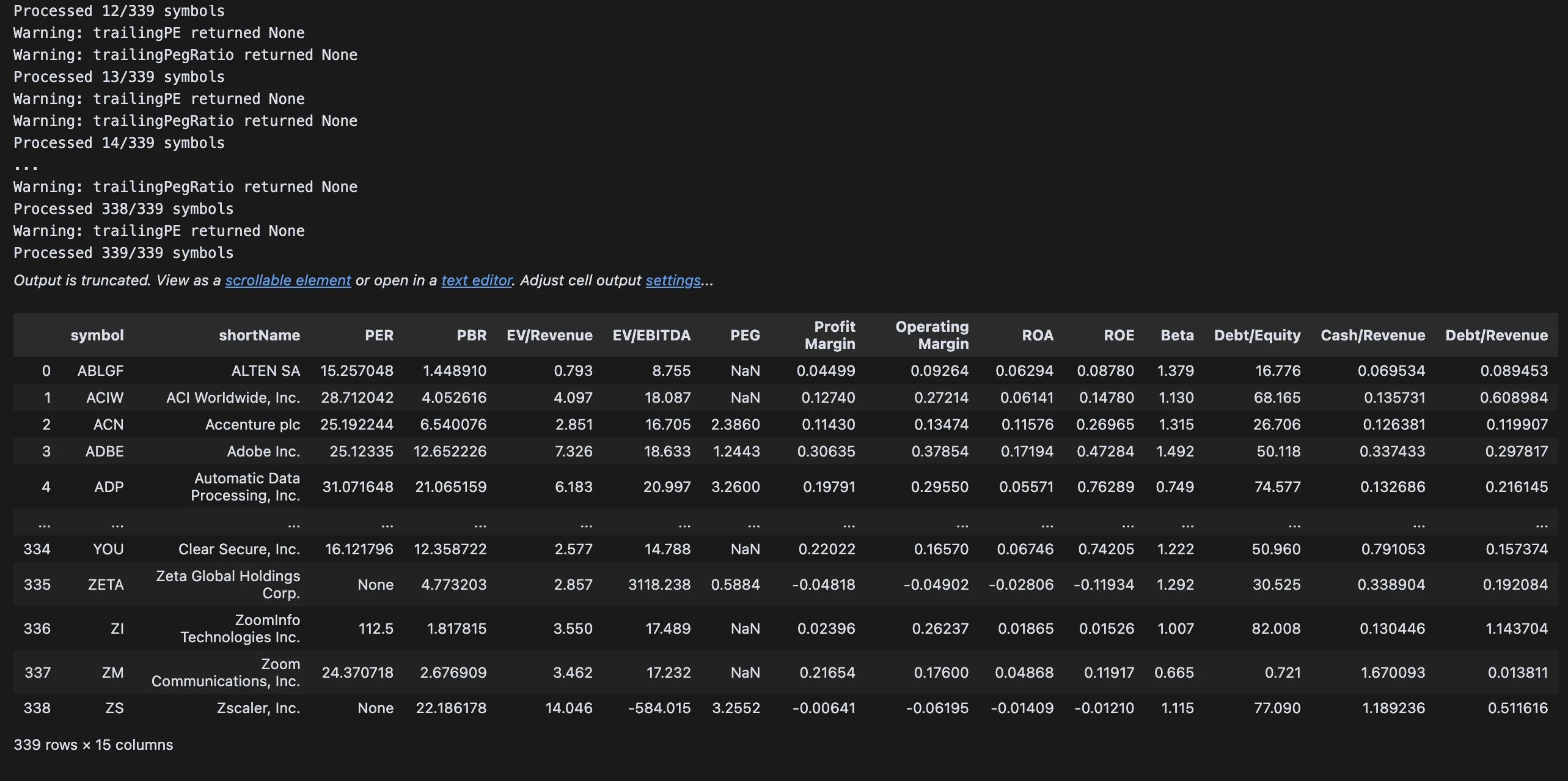Click the EV/Revenue column header
1568x781 pixels.
pos(549,335)
